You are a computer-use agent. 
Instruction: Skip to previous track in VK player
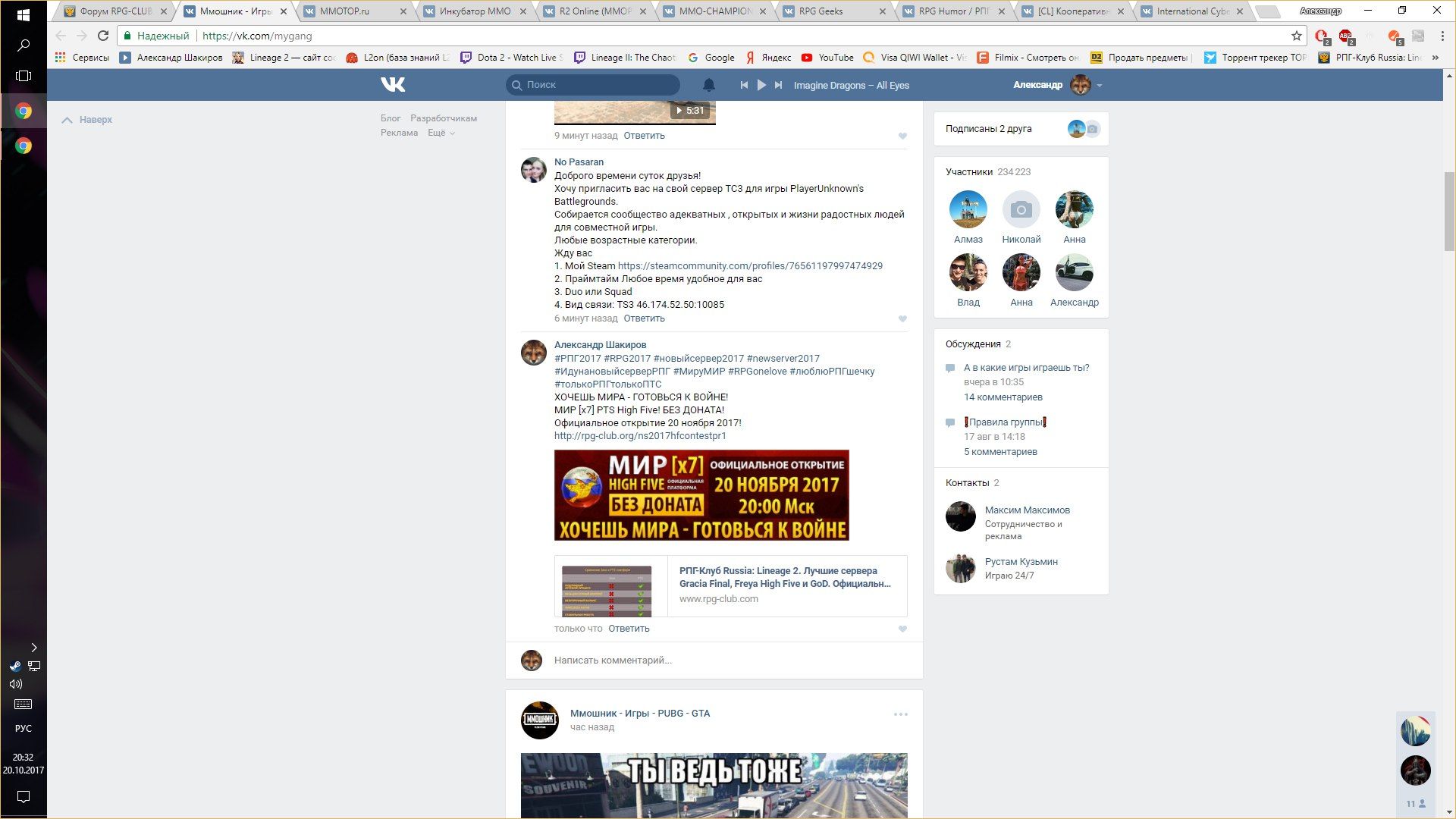point(744,85)
